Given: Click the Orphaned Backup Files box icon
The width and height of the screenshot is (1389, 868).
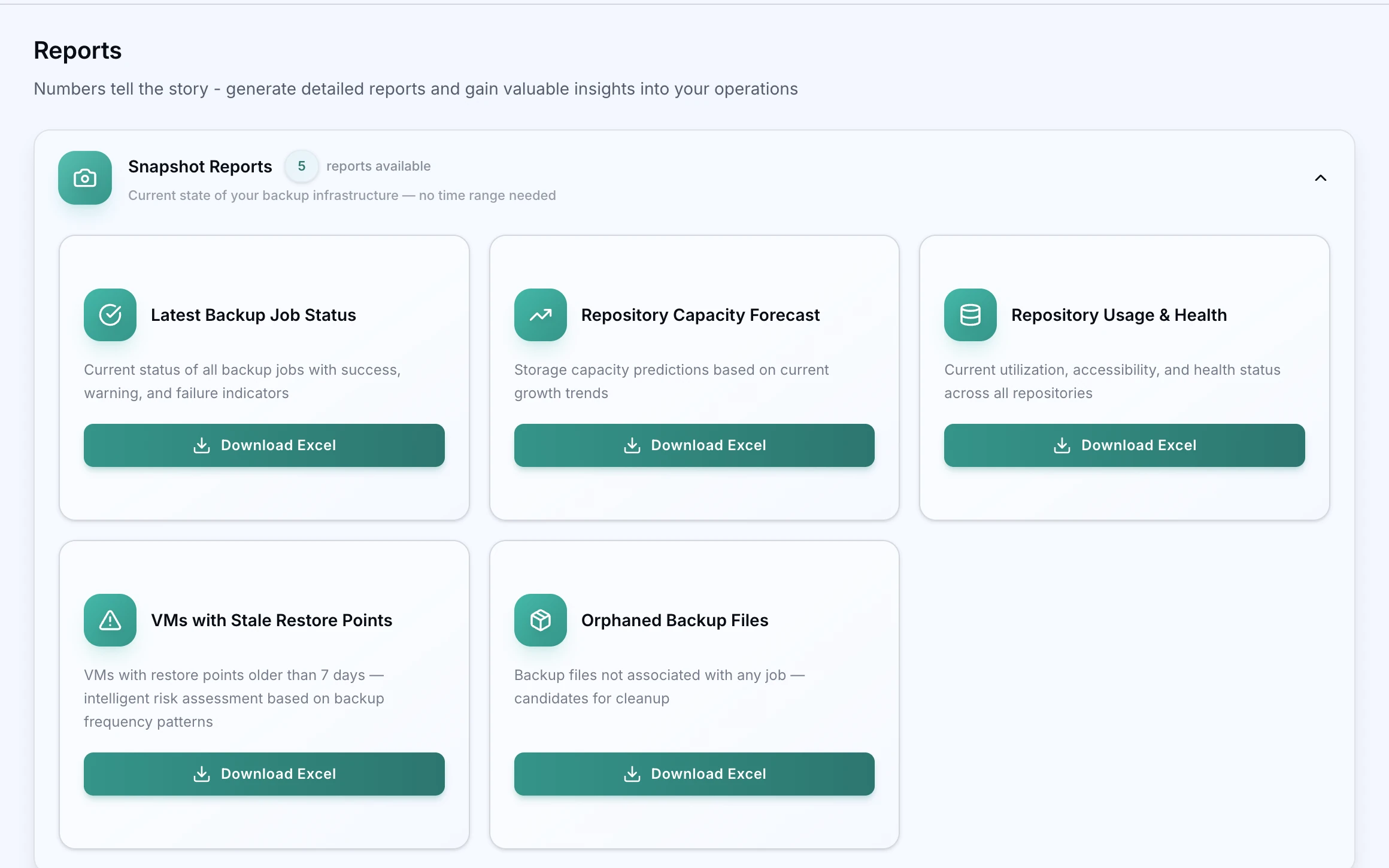Looking at the screenshot, I should 540,620.
